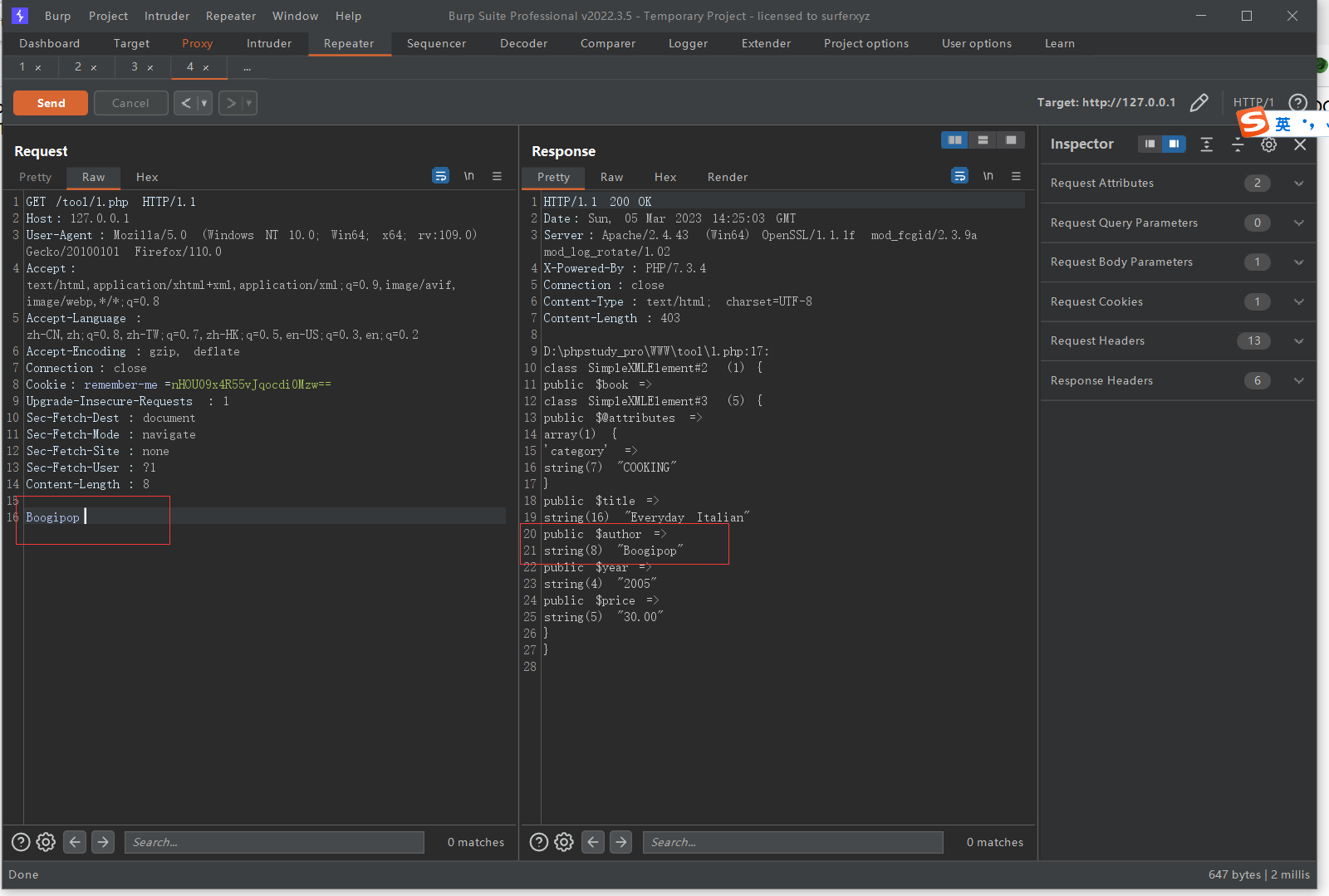Screen dimensions: 1329x896
Task: Open response search settings gear
Action: click(x=564, y=842)
